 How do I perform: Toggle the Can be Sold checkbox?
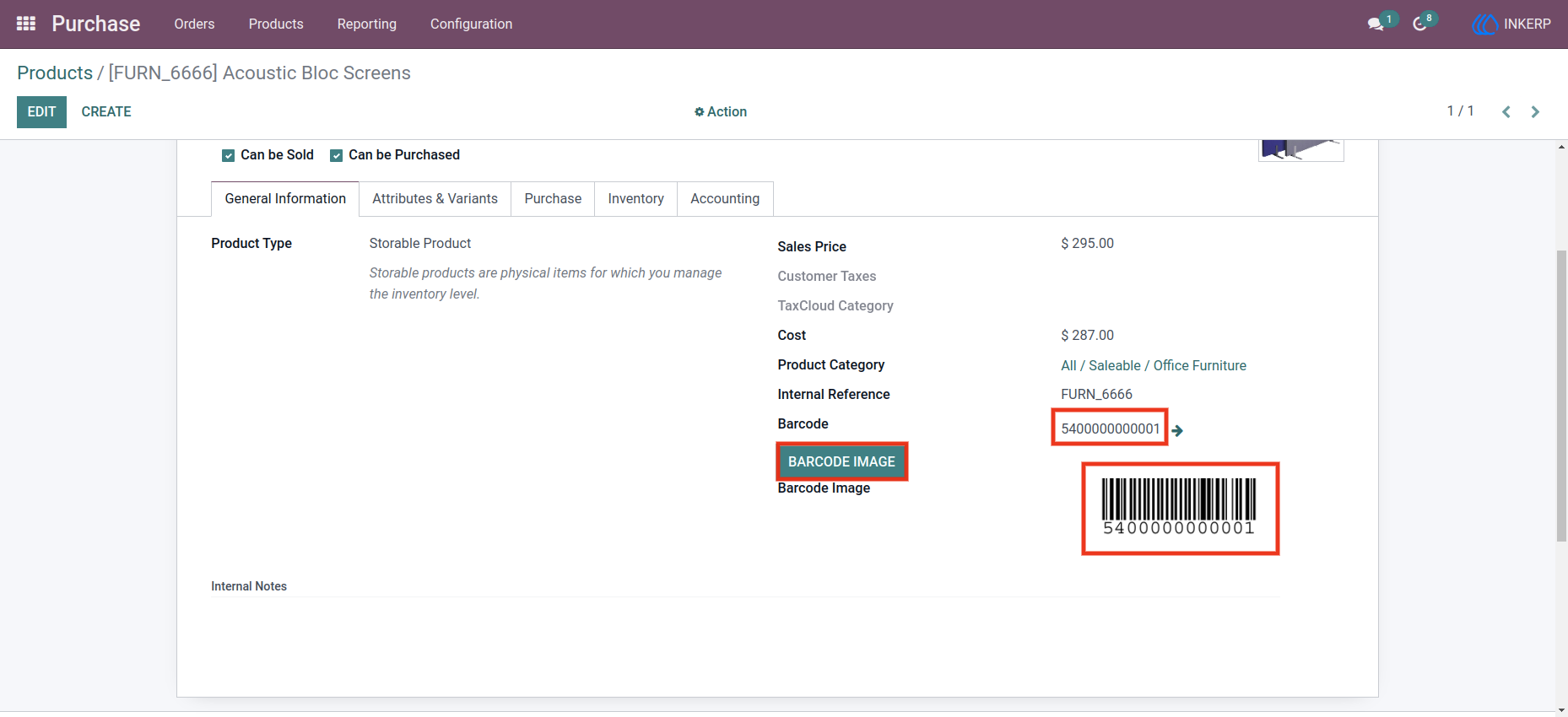(228, 155)
